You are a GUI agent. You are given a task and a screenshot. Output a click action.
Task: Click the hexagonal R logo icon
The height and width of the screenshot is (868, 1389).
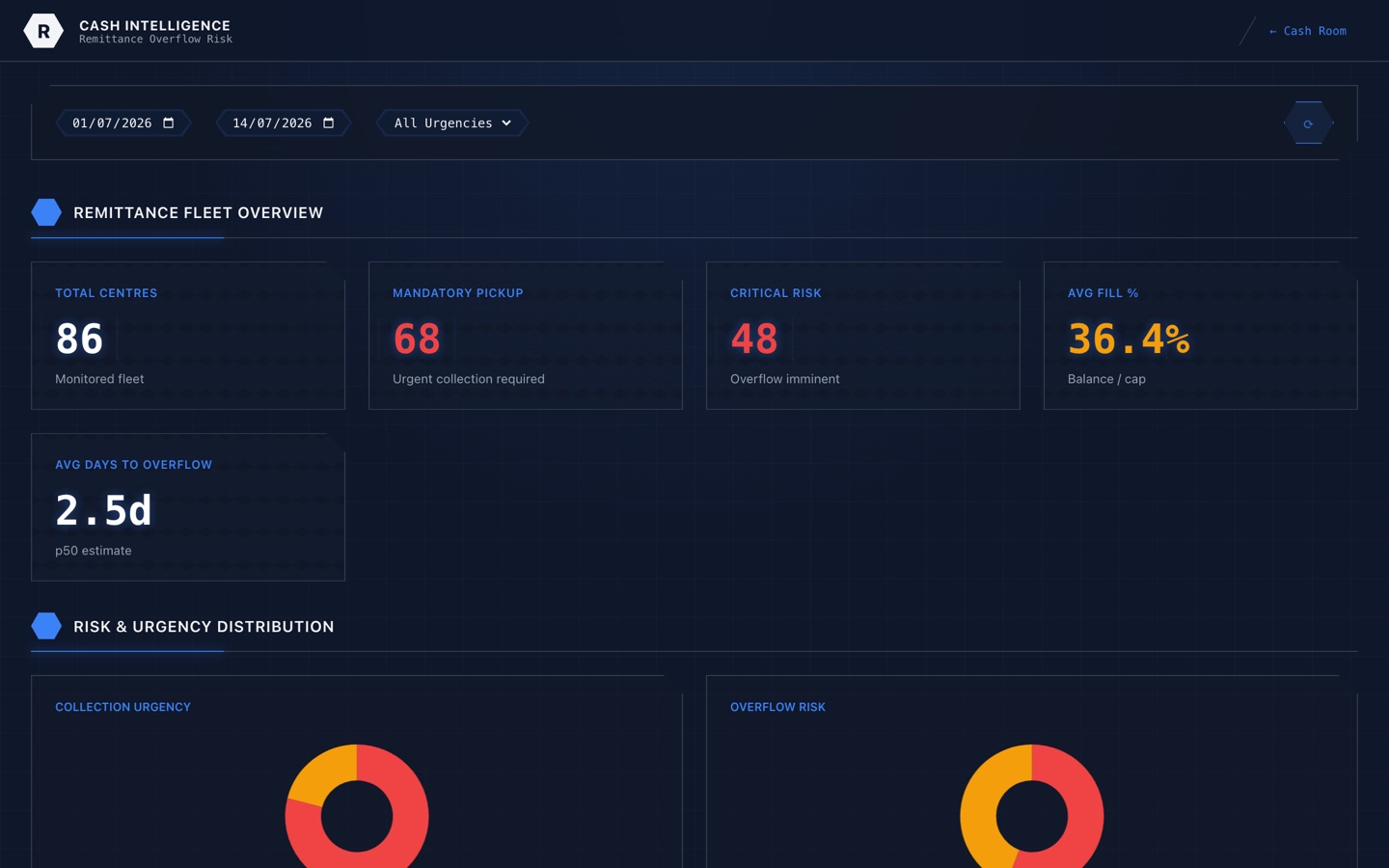[x=43, y=31]
